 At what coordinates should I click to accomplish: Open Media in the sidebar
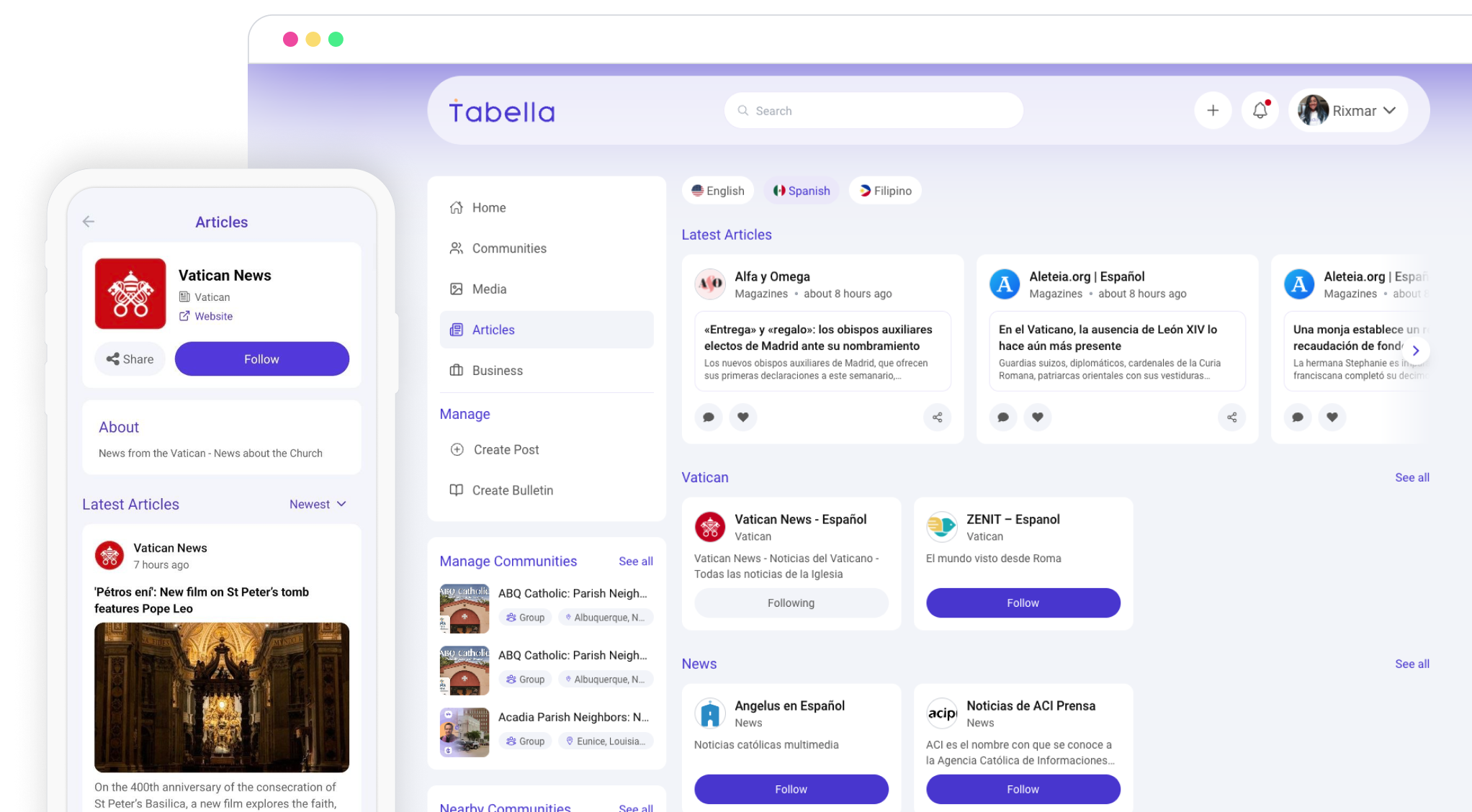(547, 289)
